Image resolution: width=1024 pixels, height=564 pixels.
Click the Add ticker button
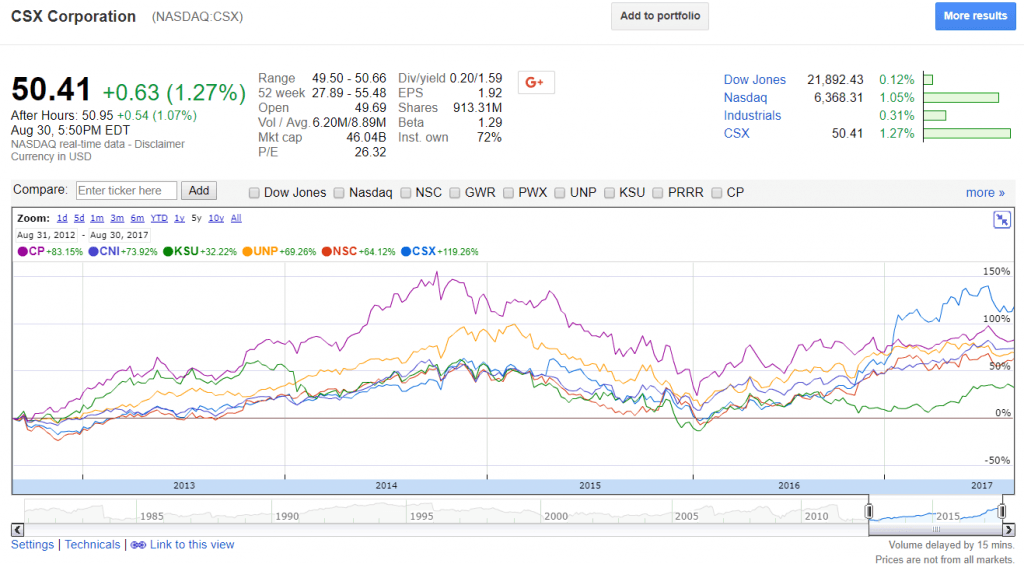[199, 191]
